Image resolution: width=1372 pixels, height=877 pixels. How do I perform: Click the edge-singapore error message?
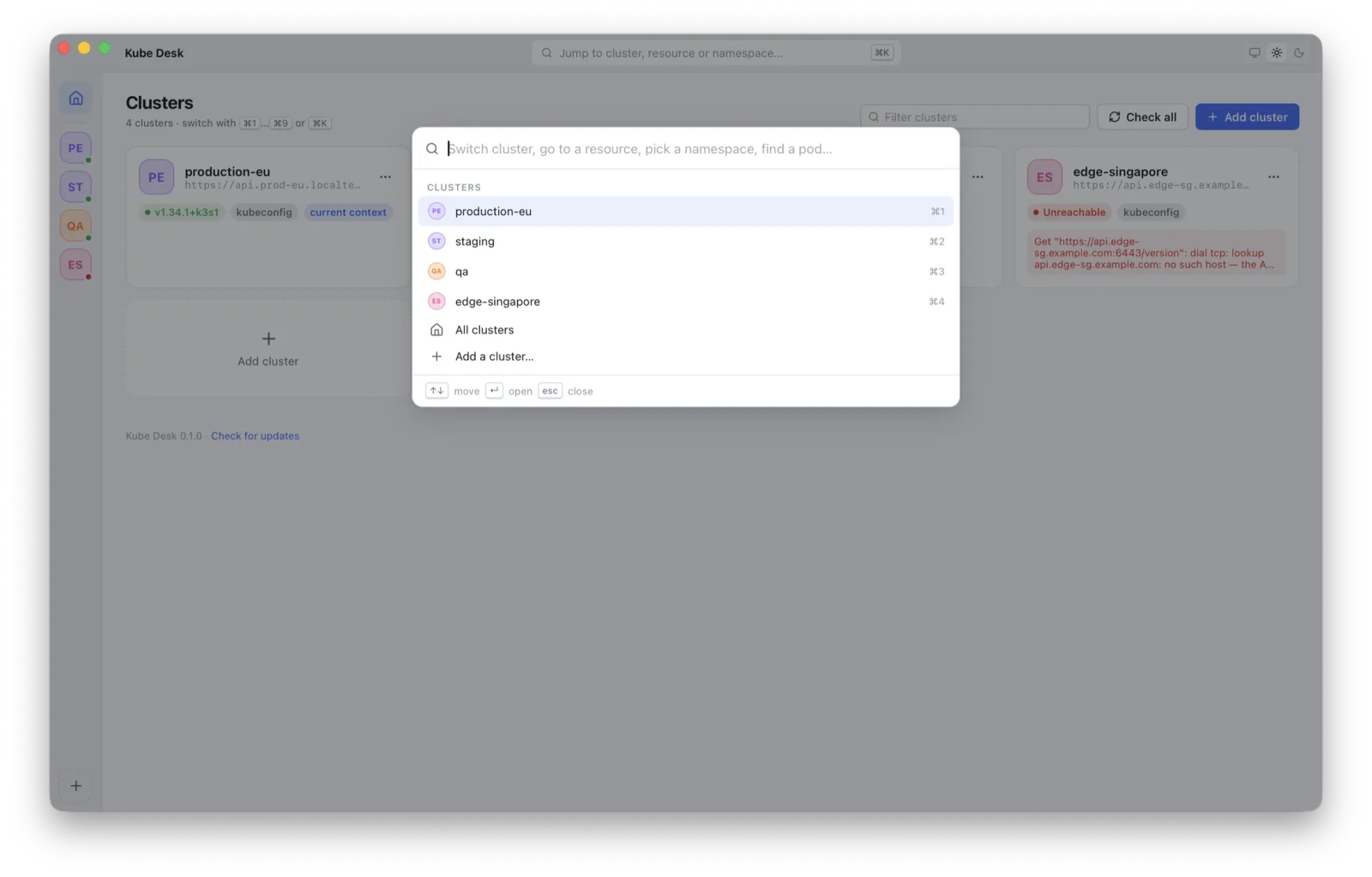tap(1156, 253)
